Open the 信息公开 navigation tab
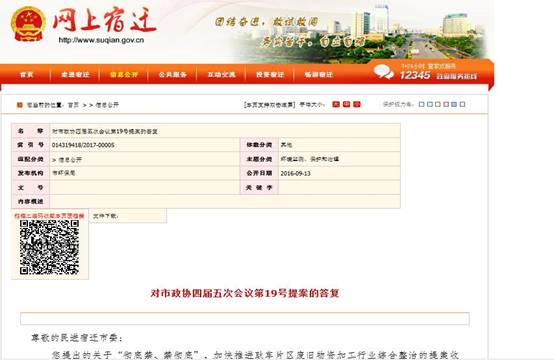 pos(124,75)
